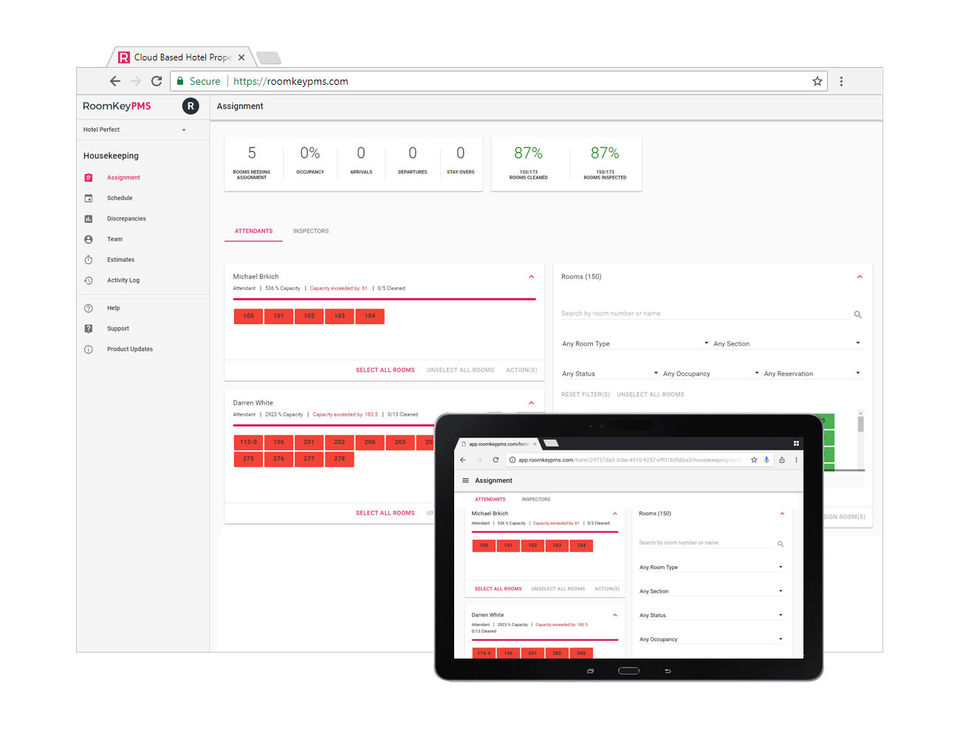Open the Any Room Type dropdown on desktop

click(635, 344)
